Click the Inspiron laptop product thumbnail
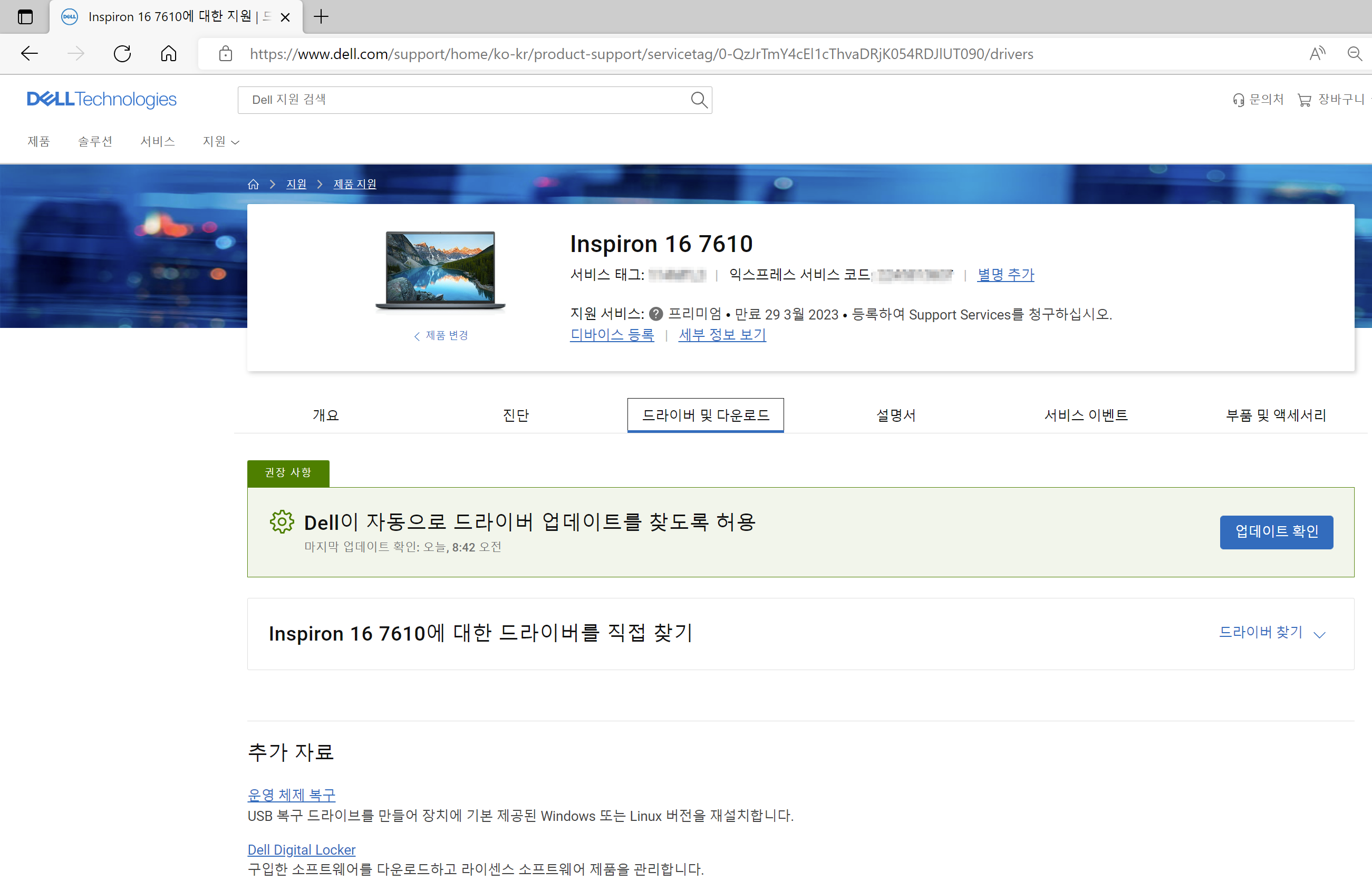The width and height of the screenshot is (1372, 881). point(440,270)
